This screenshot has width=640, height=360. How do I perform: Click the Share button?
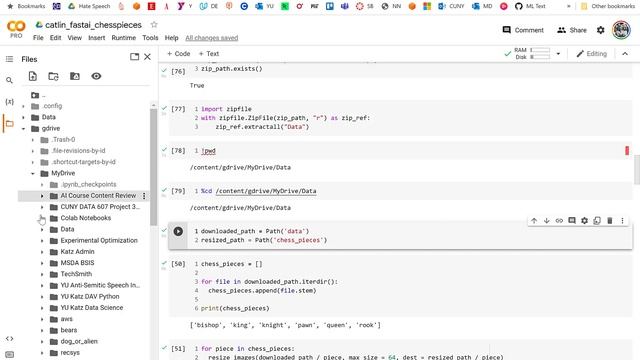point(572,30)
